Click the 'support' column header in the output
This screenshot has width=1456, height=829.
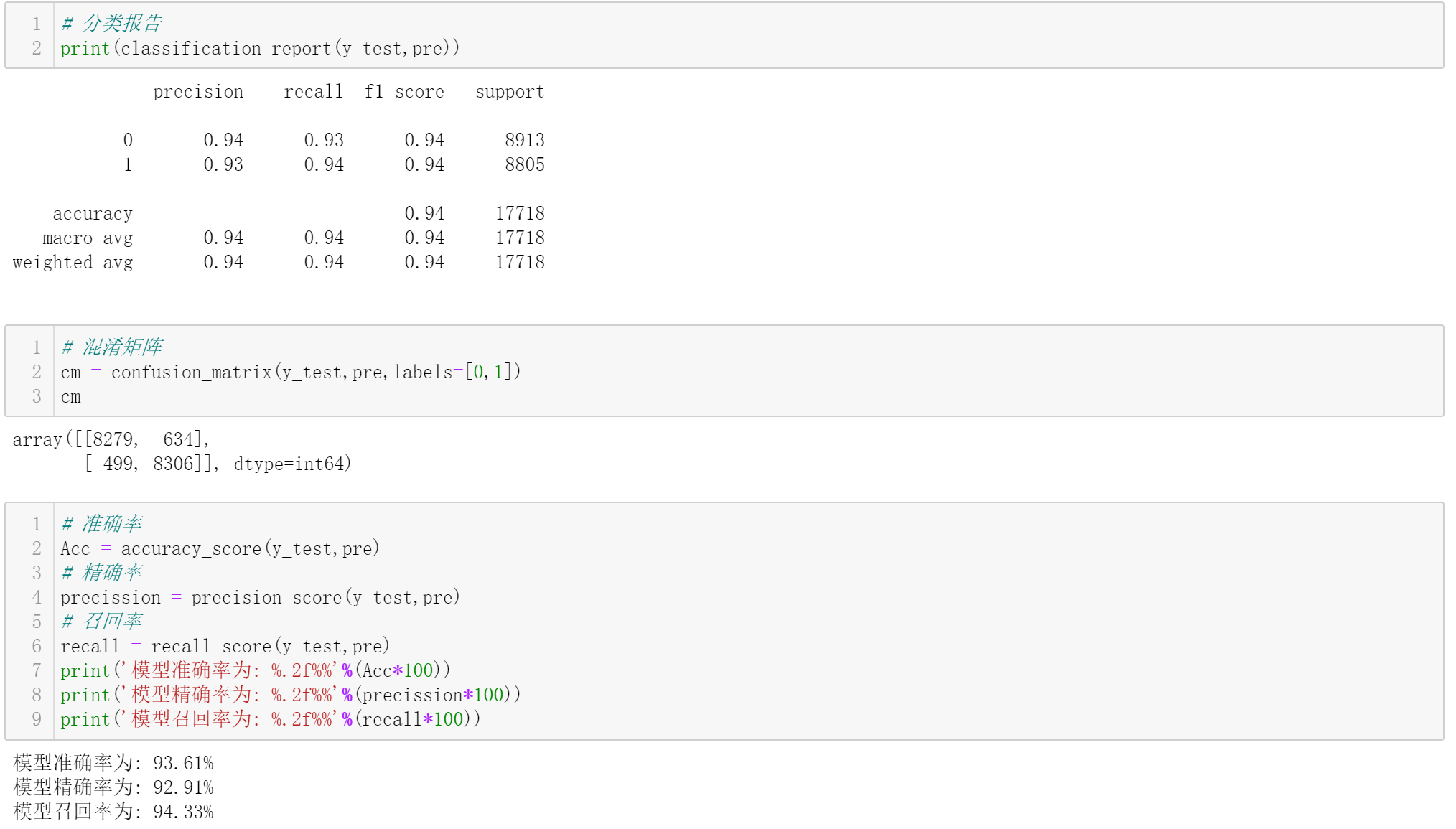[x=509, y=93]
